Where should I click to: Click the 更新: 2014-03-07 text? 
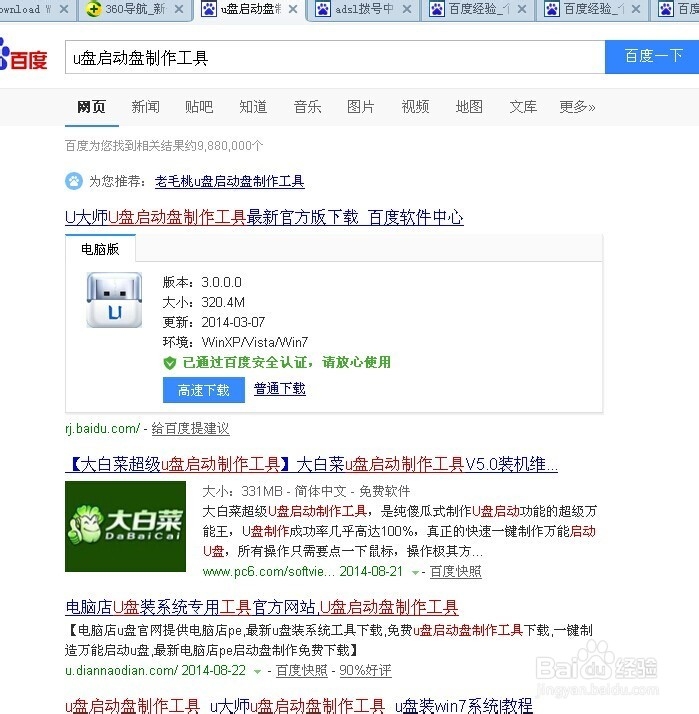214,322
